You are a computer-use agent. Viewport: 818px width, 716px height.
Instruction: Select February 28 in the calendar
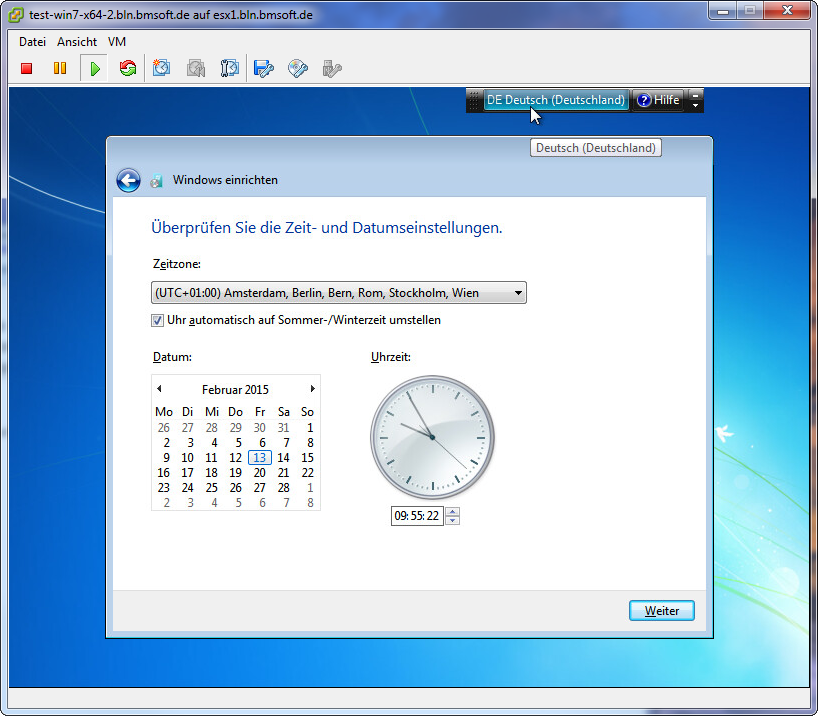[x=283, y=488]
